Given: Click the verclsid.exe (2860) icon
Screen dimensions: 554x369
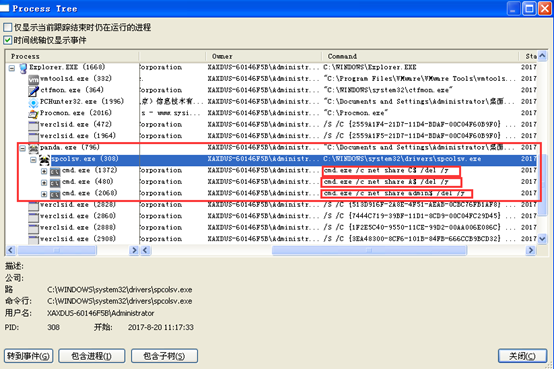Looking at the screenshot, I should coord(33,217).
